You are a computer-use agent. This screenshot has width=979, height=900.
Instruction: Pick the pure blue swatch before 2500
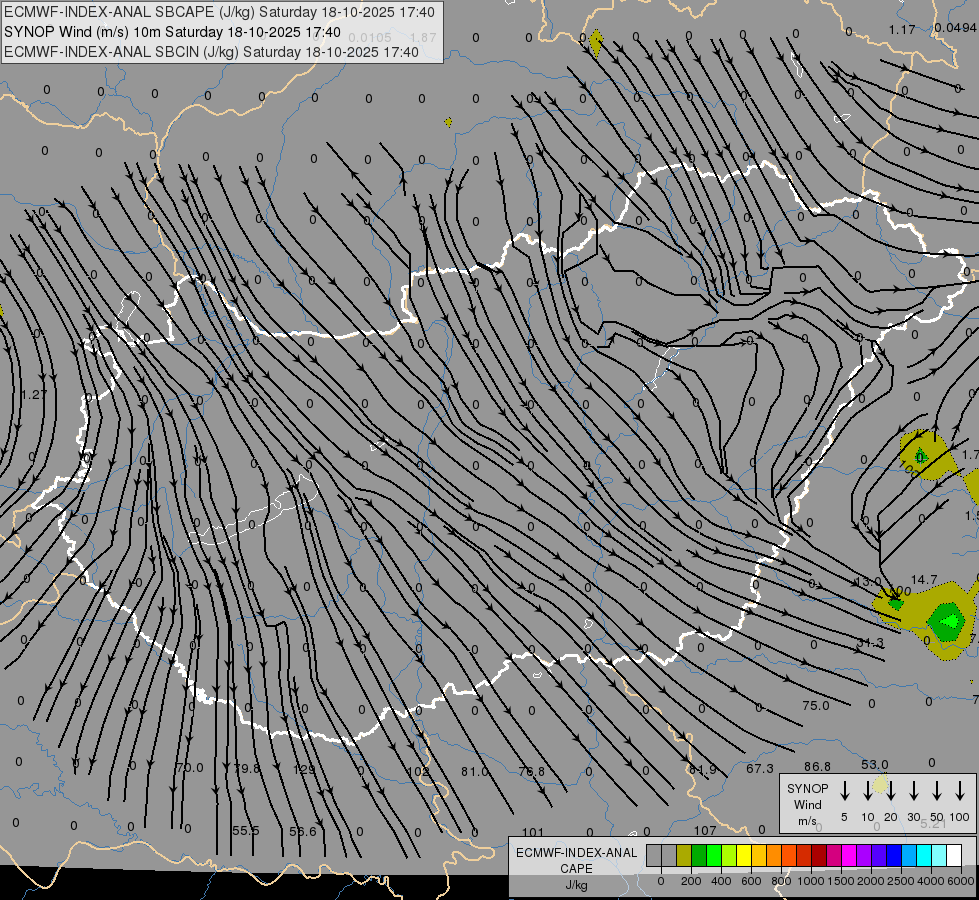click(x=893, y=856)
